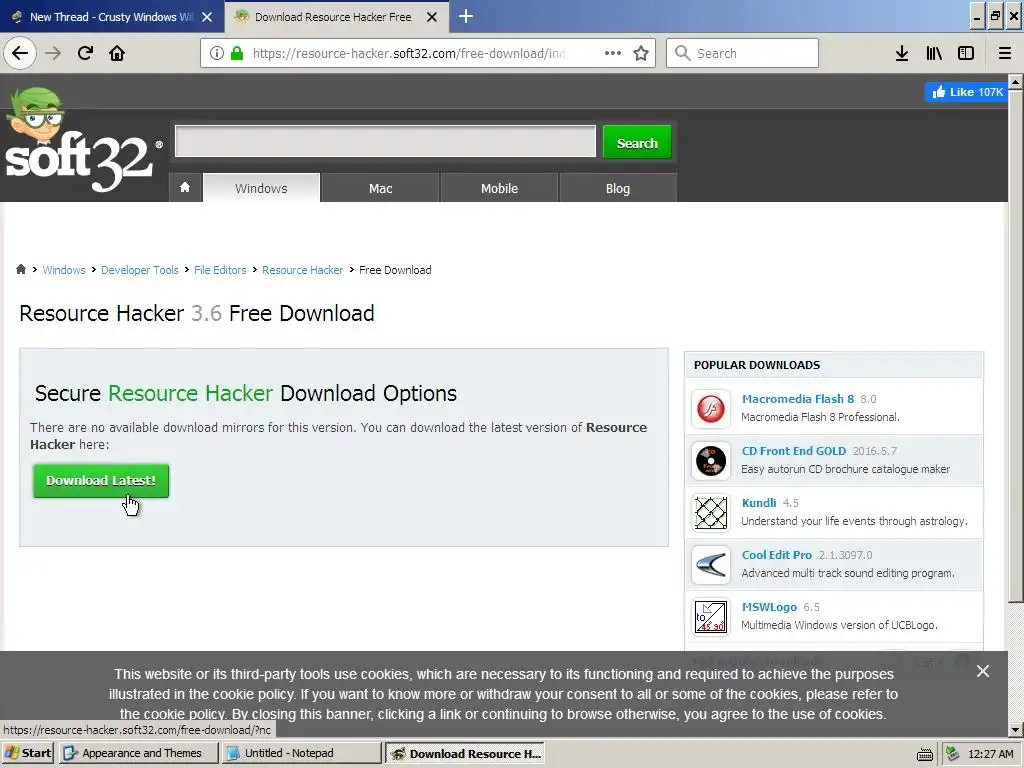The image size is (1024, 768).
Task: Open the Cool Edit Pro link
Action: click(777, 555)
